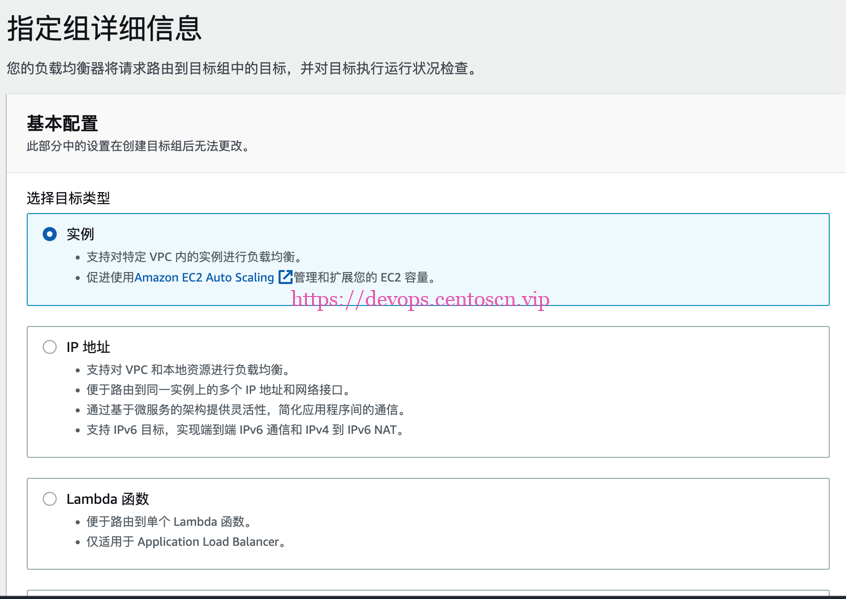Viewport: 846px width, 599px height.
Task: Click the 基本配置 section heading
Action: tap(62, 124)
